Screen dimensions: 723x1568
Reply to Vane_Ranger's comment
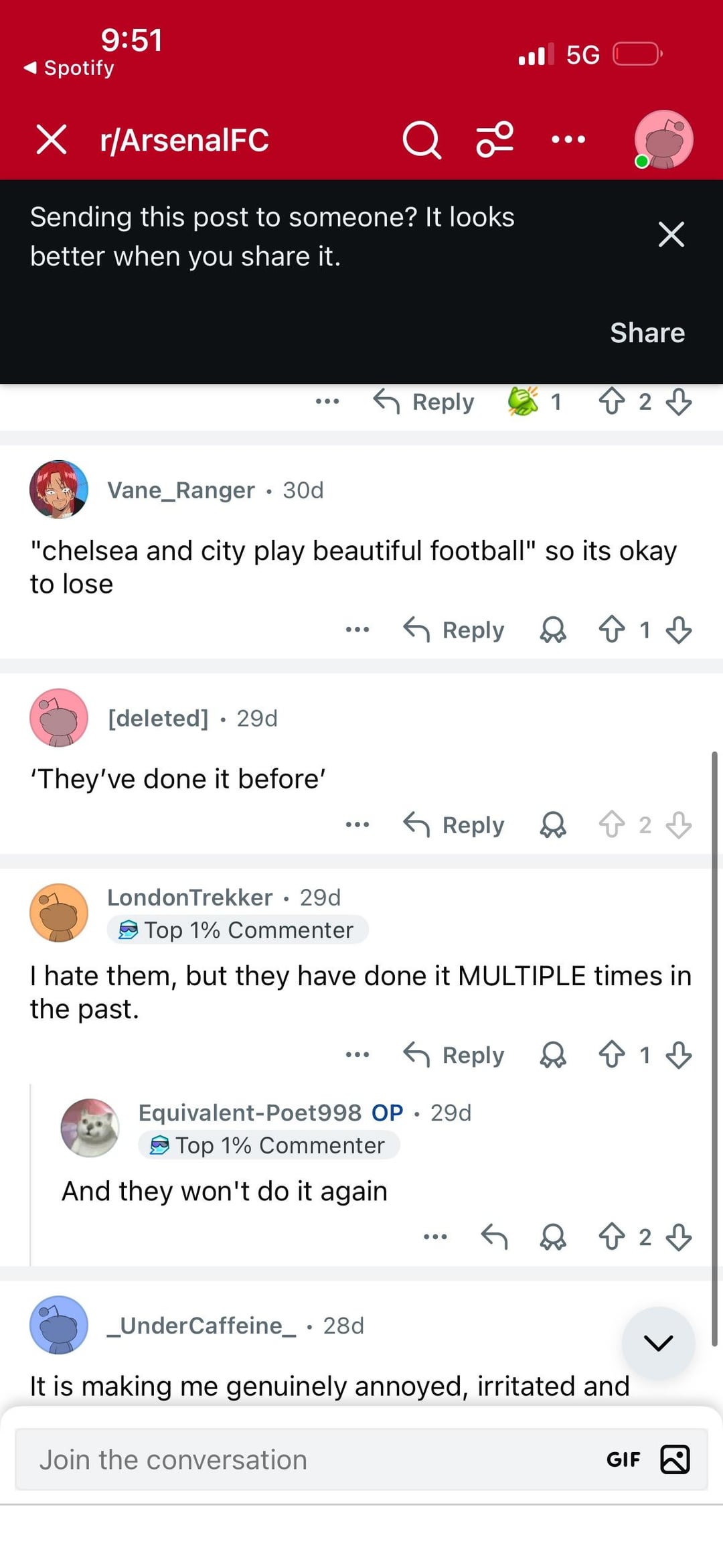pyautogui.click(x=455, y=630)
